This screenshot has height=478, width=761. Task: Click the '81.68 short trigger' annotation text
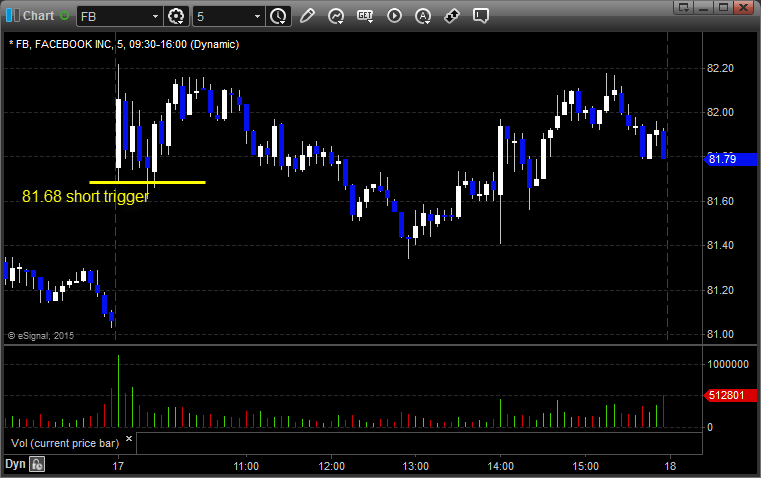click(x=85, y=197)
